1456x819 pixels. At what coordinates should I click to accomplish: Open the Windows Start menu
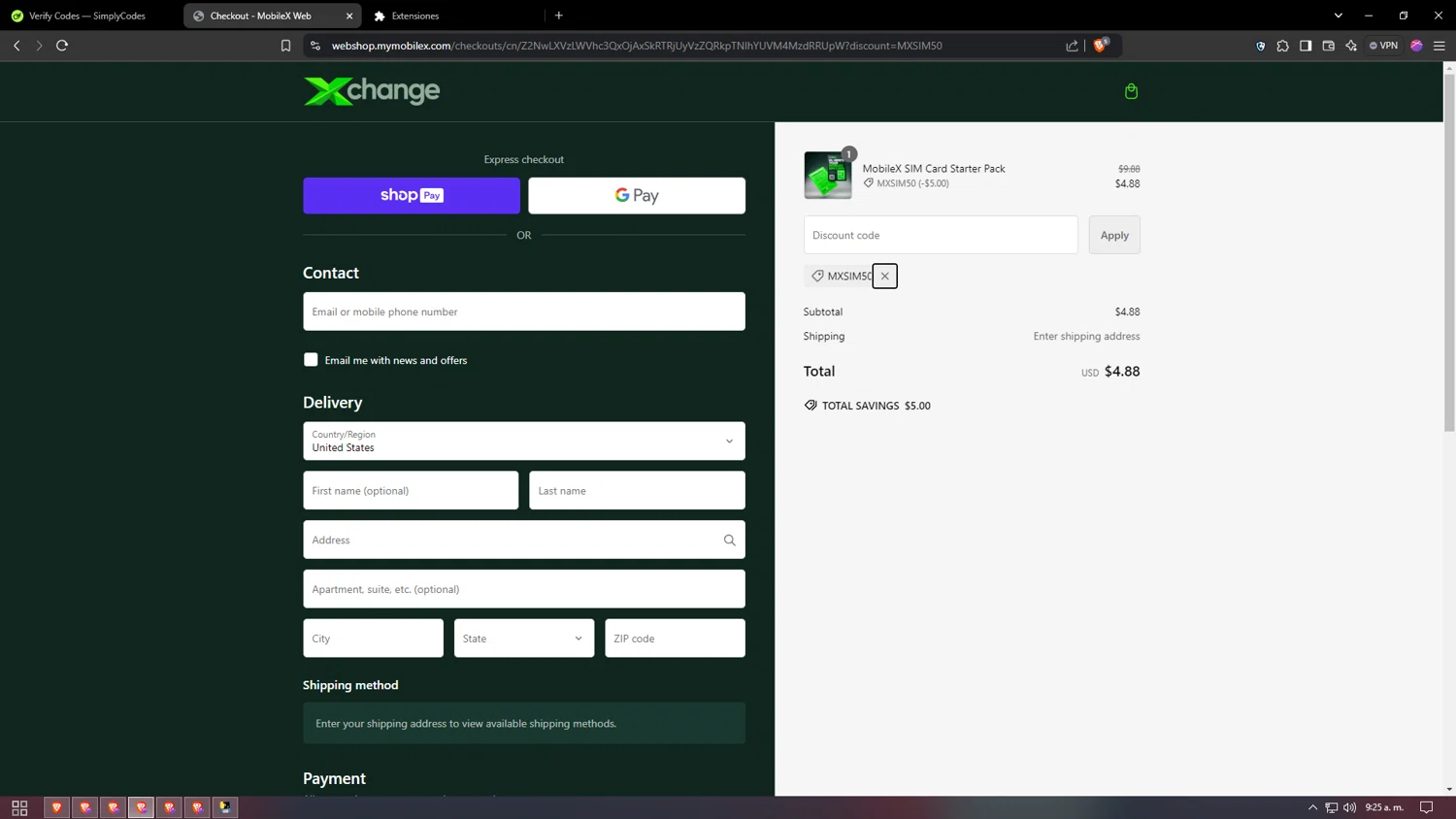point(19,807)
